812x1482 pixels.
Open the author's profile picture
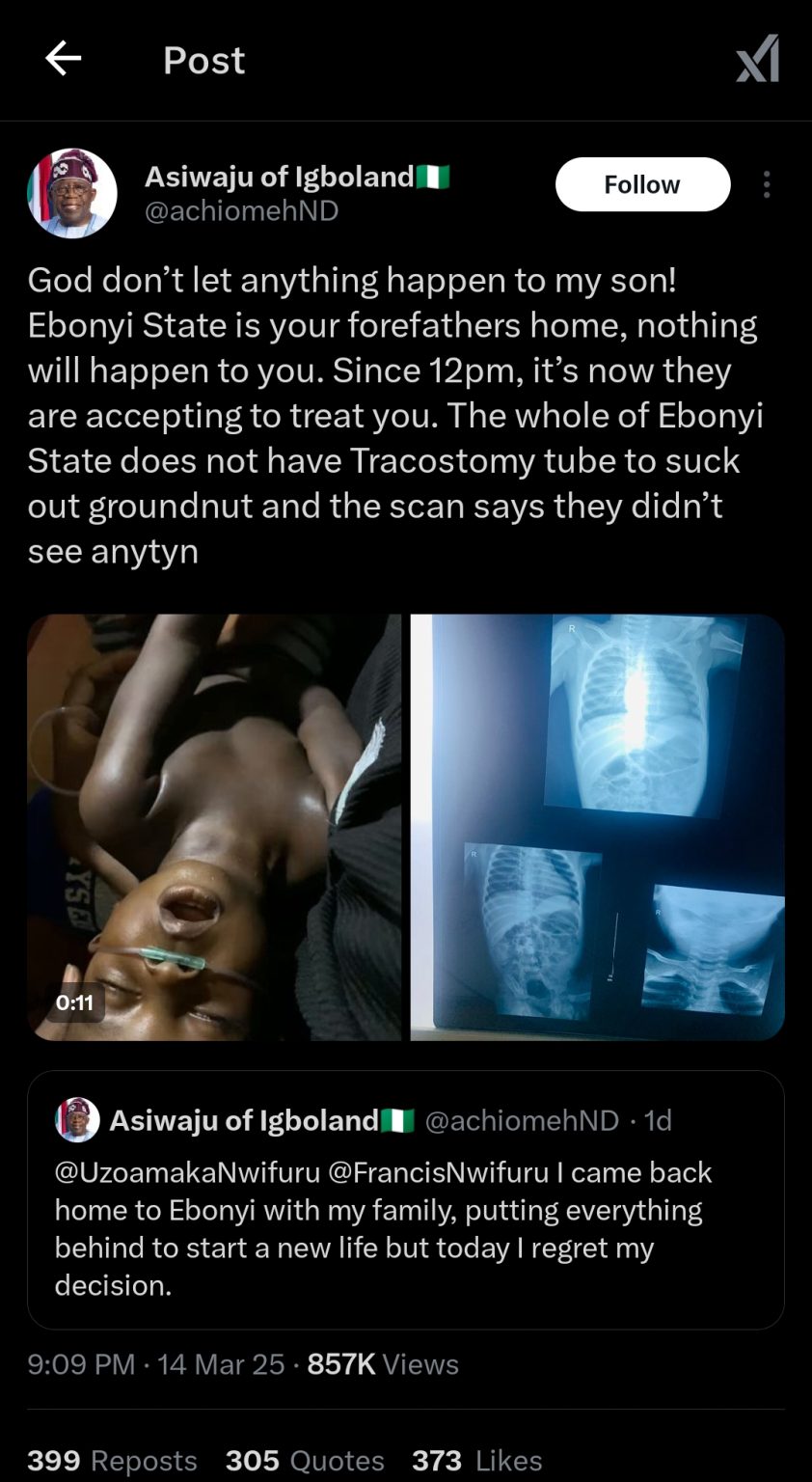click(72, 193)
